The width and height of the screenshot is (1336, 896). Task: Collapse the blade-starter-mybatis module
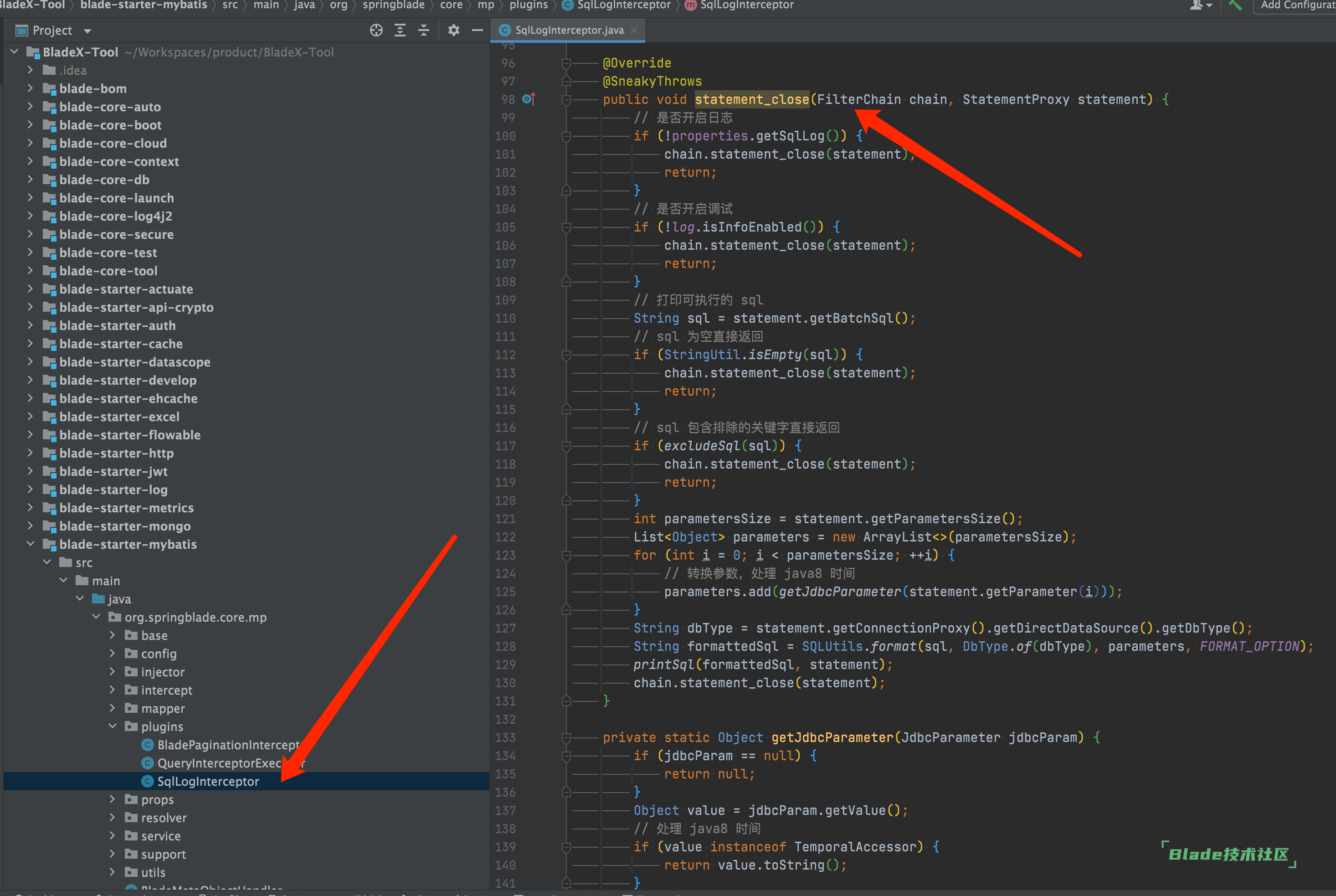(x=30, y=544)
